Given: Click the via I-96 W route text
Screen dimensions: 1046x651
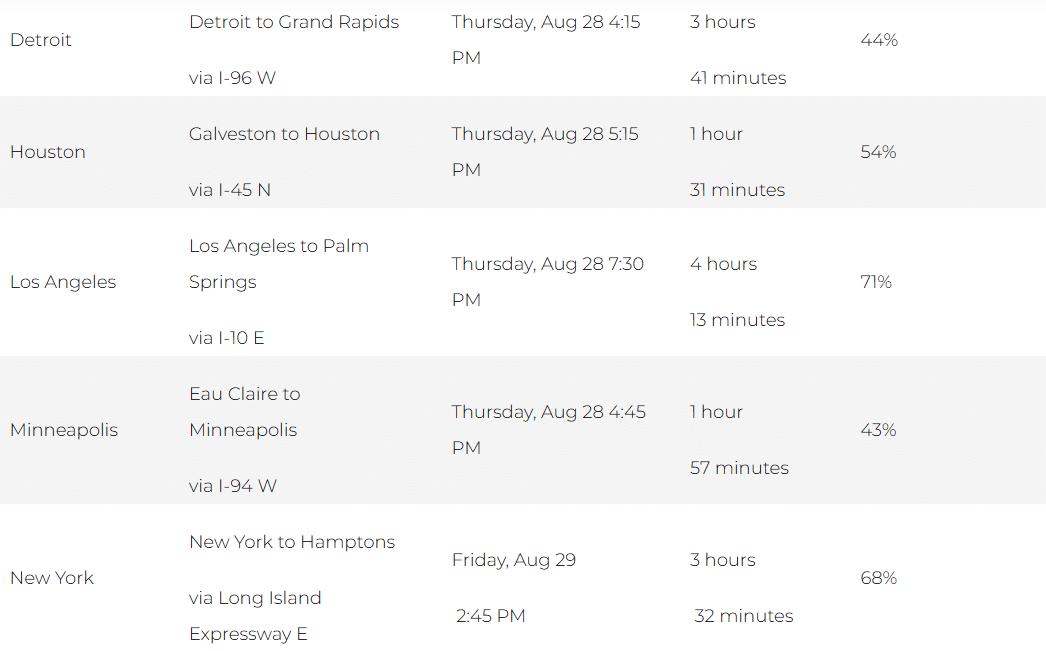Looking at the screenshot, I should coord(232,78).
